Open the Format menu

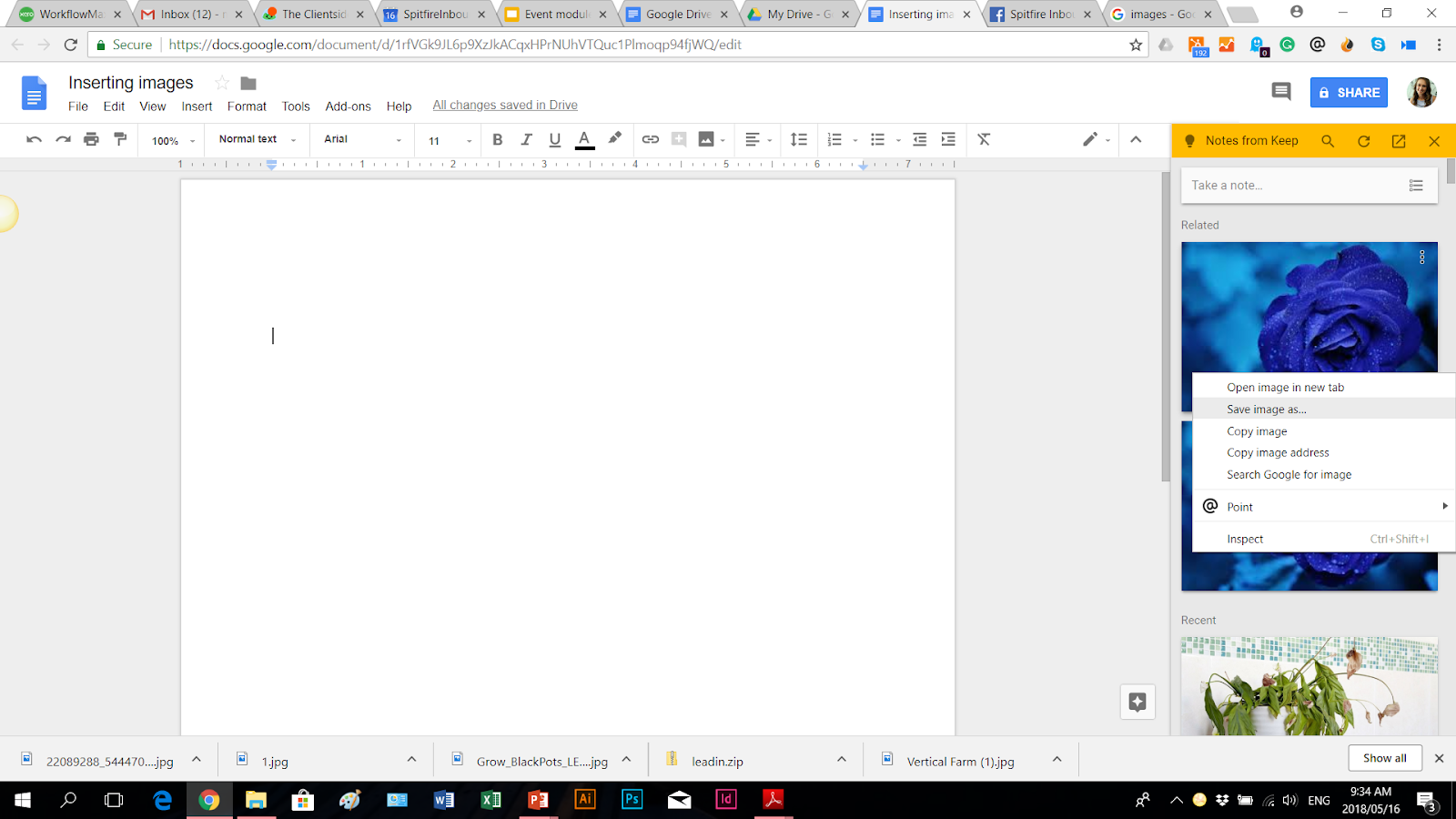(247, 106)
